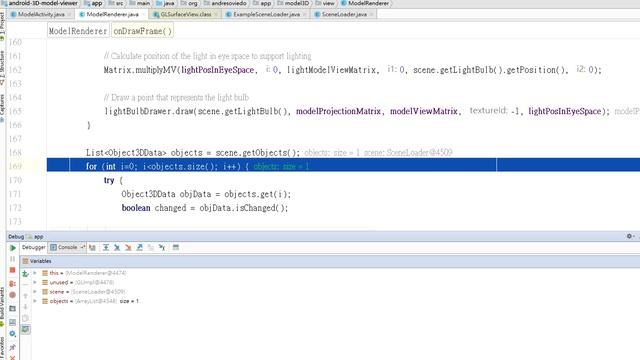640x360 pixels.
Task: Expand the 'objects' variable node
Action: [x=35, y=301]
